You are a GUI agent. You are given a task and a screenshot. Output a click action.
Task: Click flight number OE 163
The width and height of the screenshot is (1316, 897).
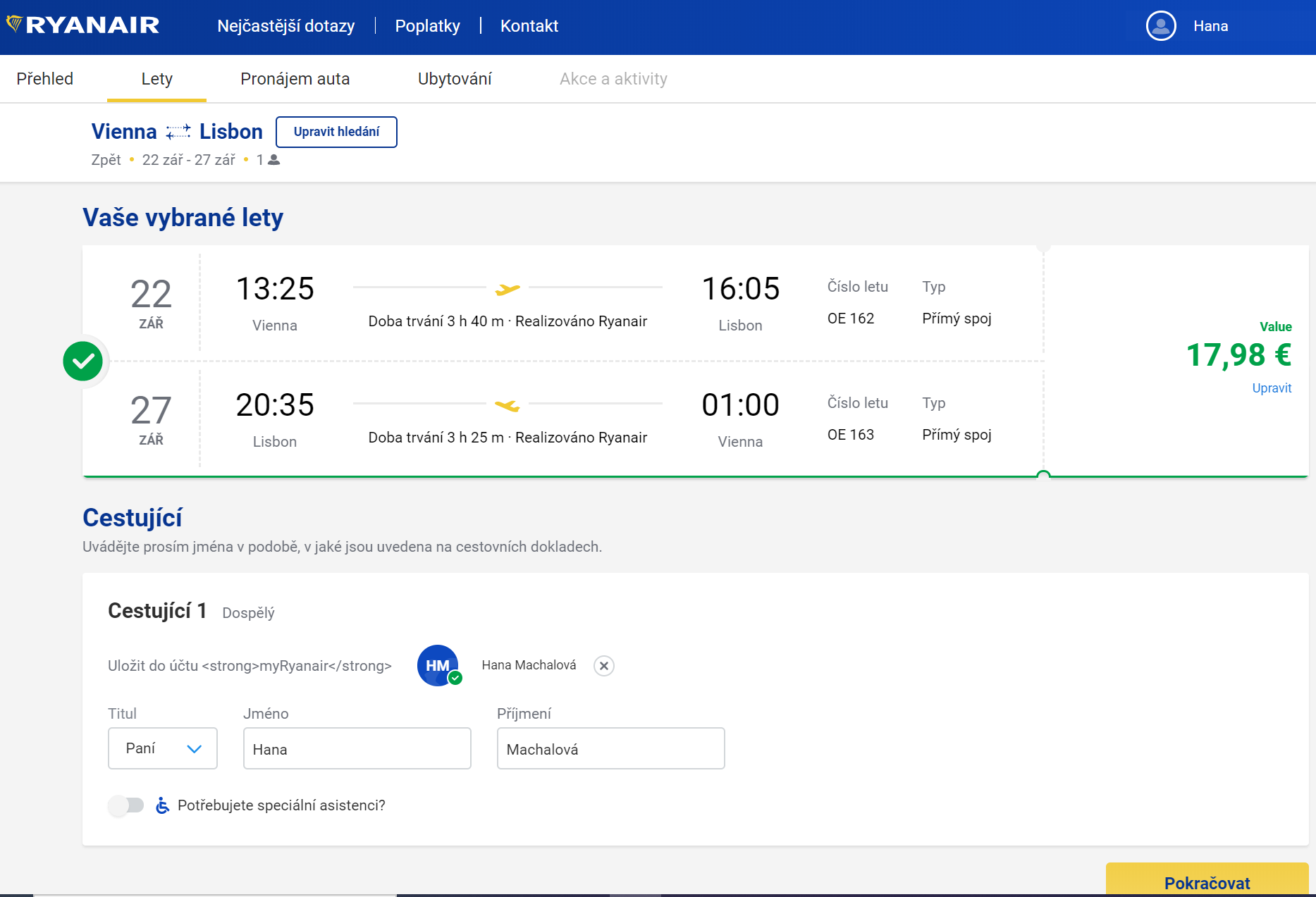click(851, 435)
